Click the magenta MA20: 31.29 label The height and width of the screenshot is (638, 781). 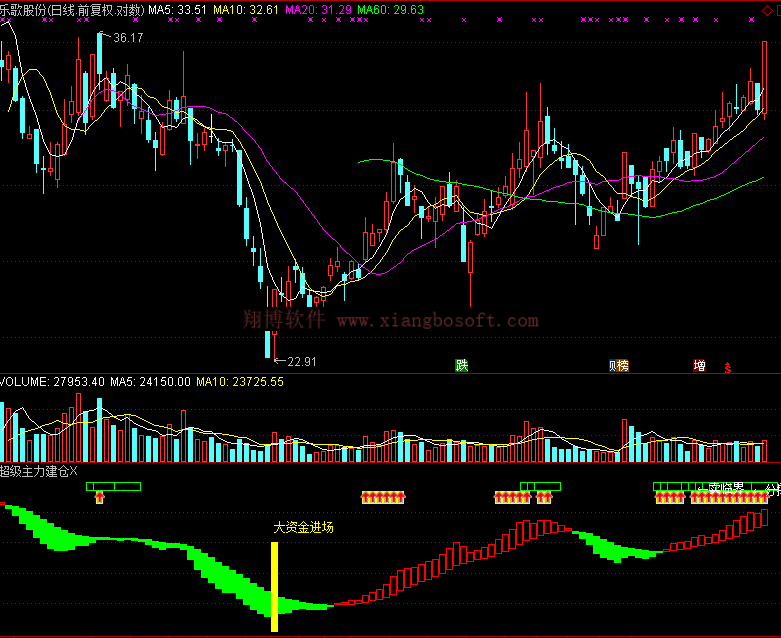tap(318, 10)
